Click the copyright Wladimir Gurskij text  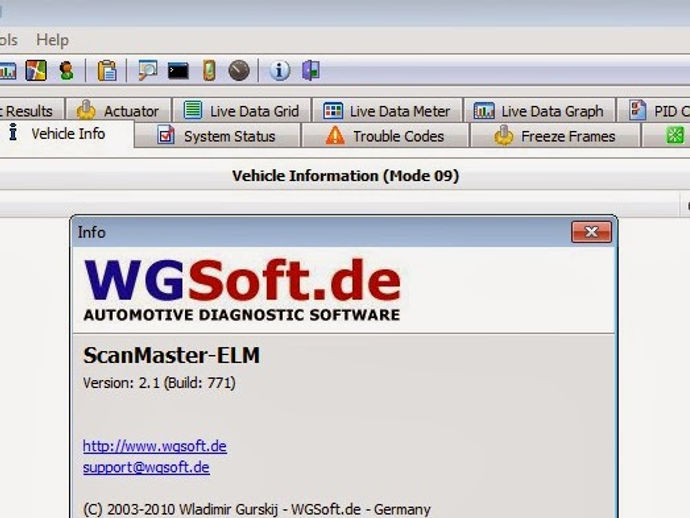pos(257,509)
